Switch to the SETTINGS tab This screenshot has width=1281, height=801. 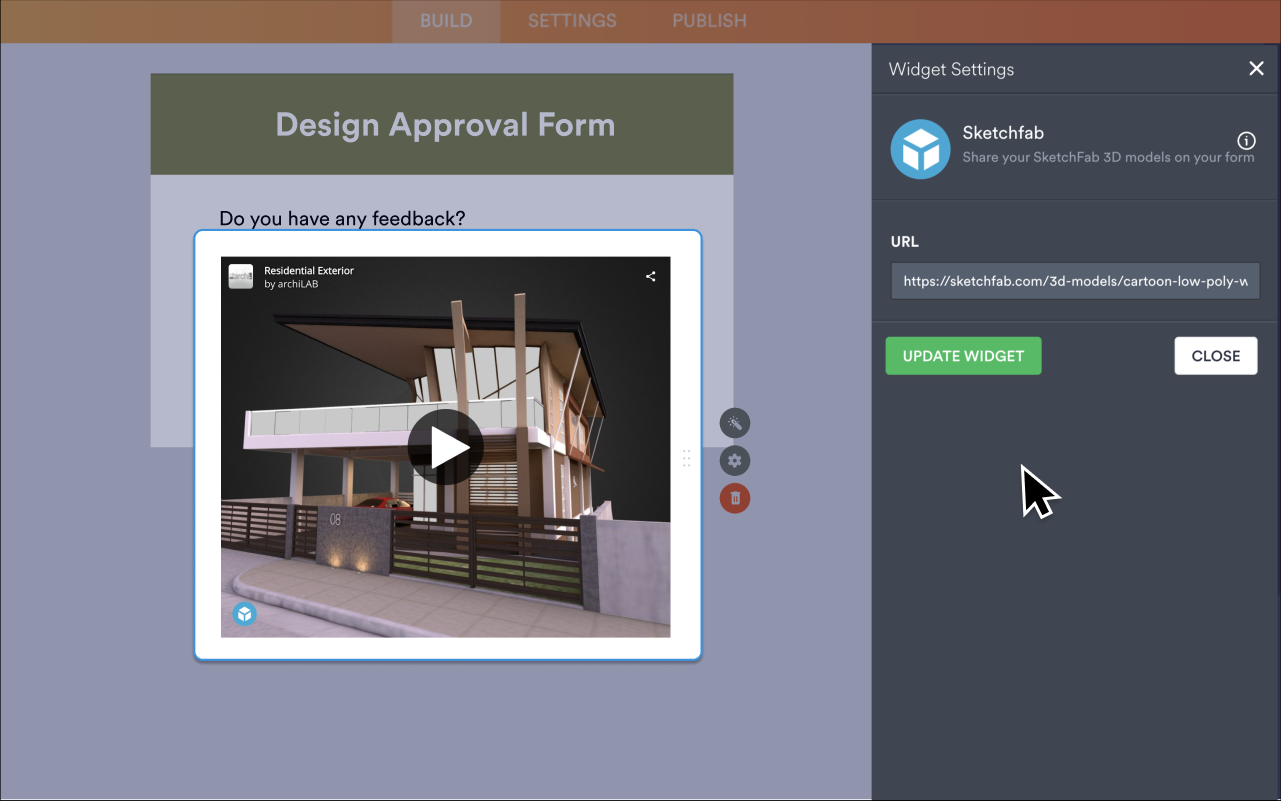coord(571,20)
